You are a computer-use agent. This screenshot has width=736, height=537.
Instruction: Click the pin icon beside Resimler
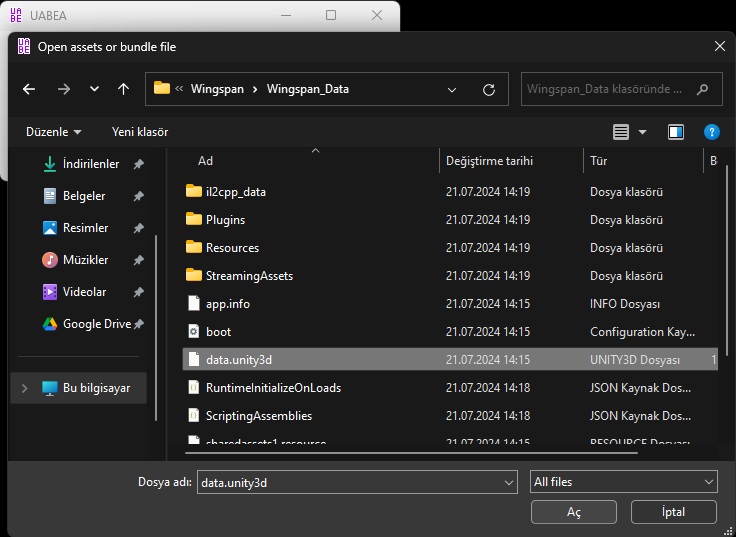(x=138, y=228)
